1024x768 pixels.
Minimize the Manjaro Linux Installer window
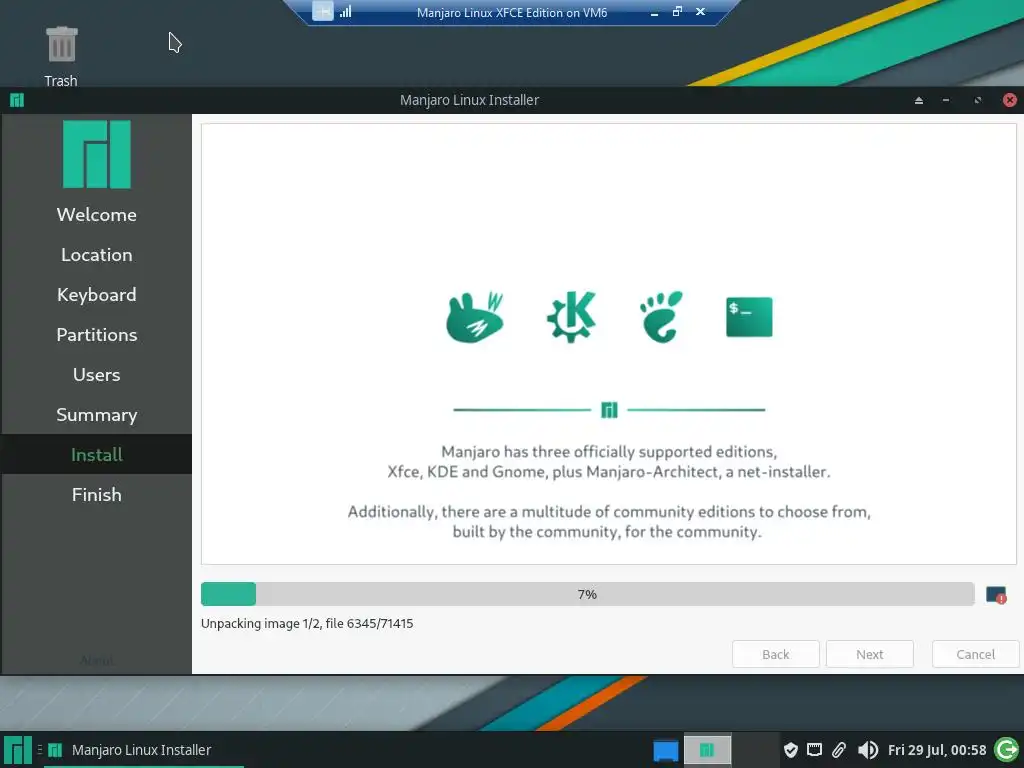pyautogui.click(x=946, y=100)
